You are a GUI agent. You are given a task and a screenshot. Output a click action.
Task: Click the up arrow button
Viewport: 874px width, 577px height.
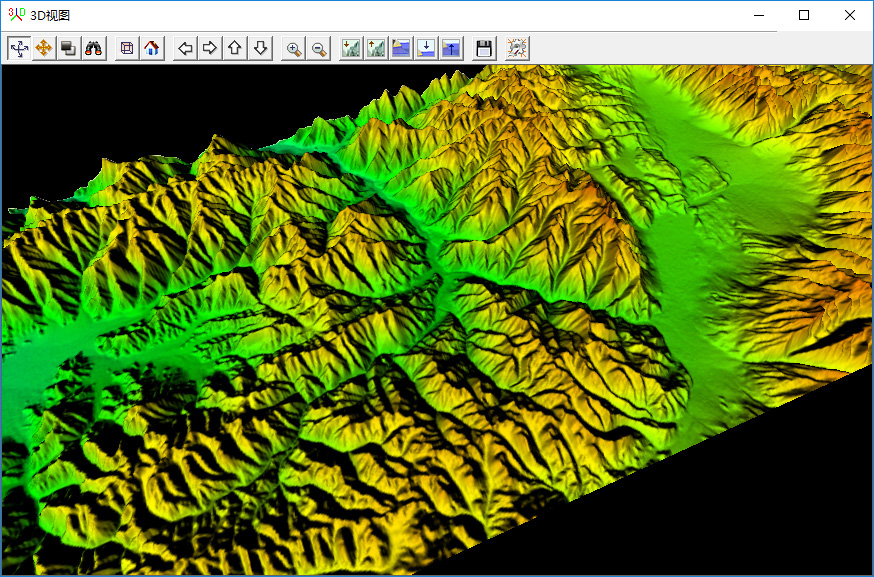coord(235,48)
